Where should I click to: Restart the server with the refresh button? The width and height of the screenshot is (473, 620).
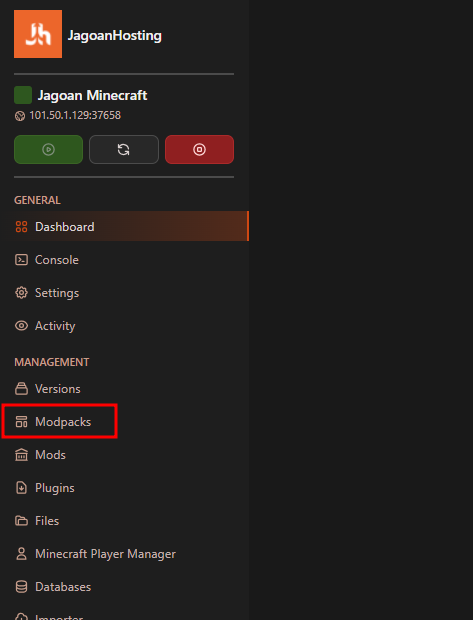point(124,149)
